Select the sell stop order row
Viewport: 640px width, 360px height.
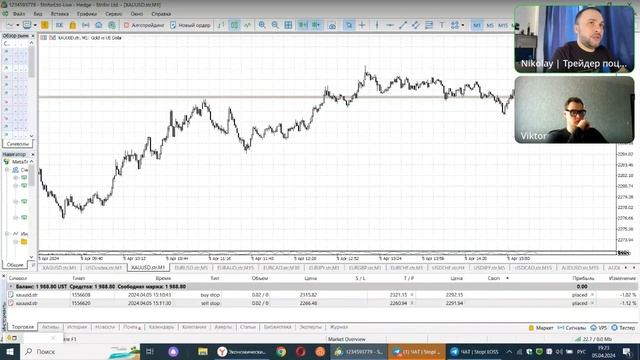tap(321, 303)
